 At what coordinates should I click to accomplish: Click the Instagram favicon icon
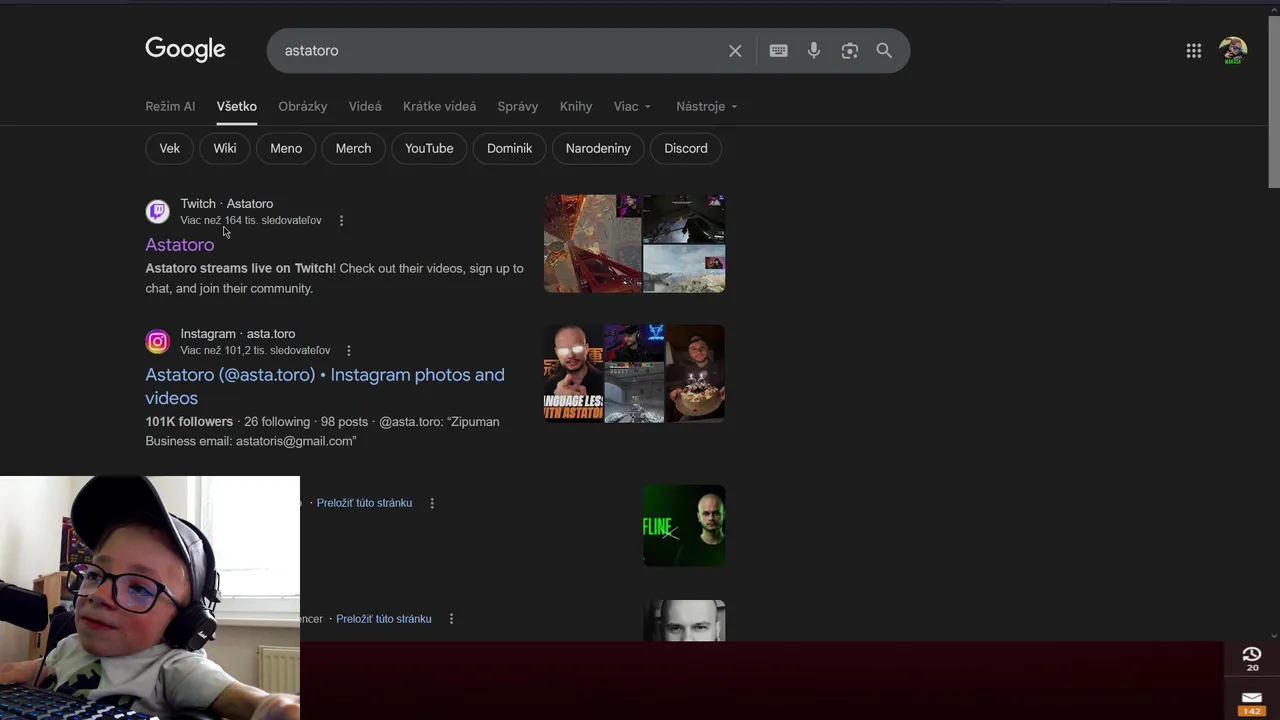click(x=158, y=342)
